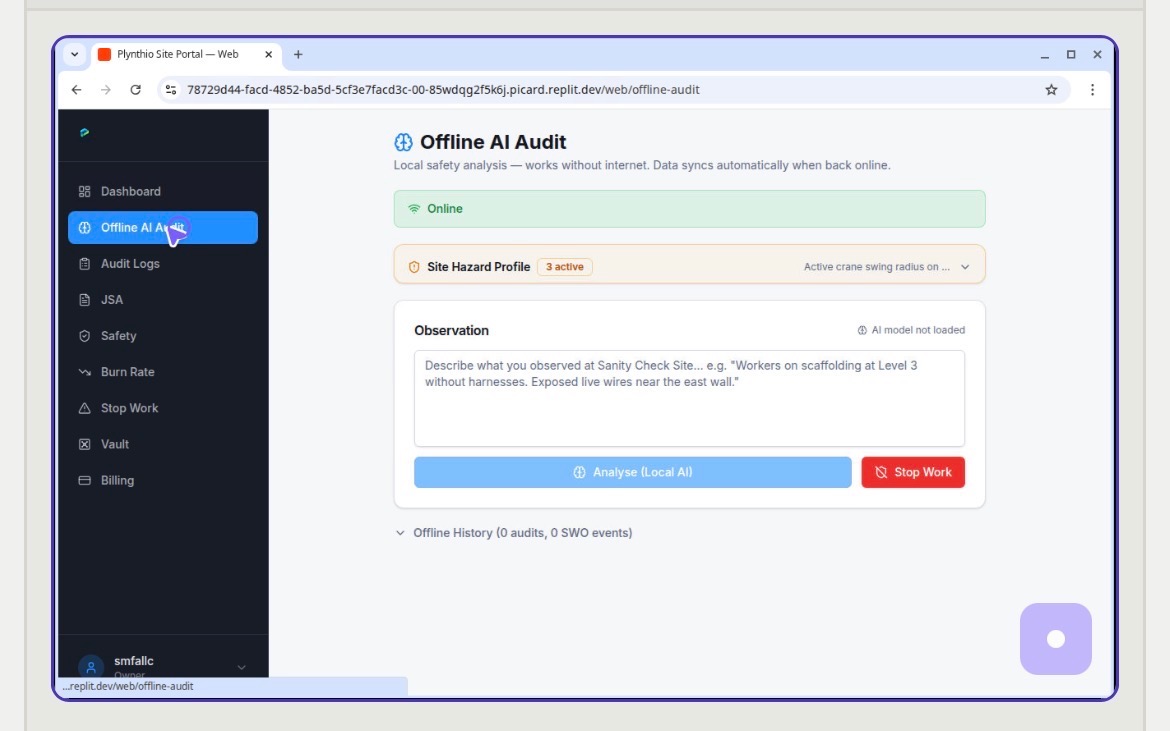
Task: Click the browser address bar URL
Action: (x=443, y=90)
